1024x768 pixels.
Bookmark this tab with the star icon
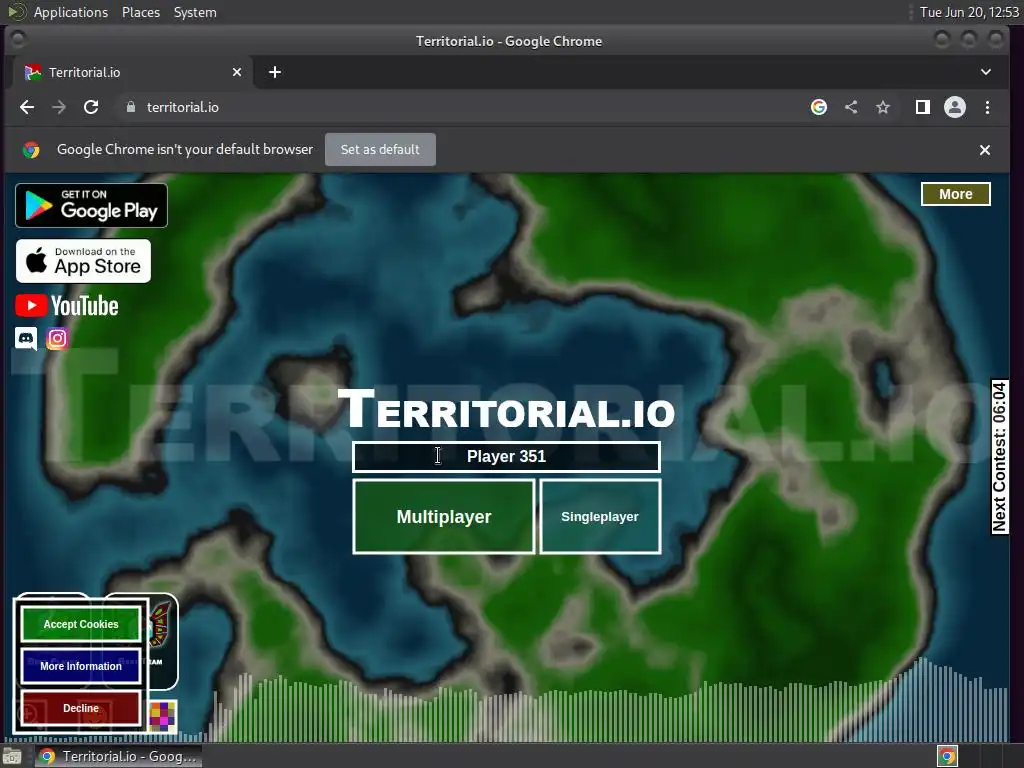(x=883, y=107)
